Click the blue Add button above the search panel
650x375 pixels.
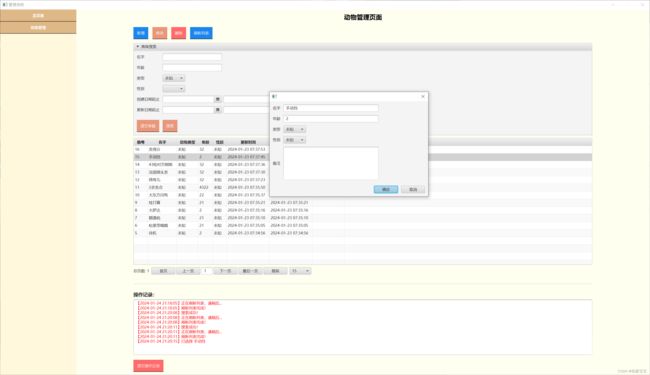(x=141, y=33)
